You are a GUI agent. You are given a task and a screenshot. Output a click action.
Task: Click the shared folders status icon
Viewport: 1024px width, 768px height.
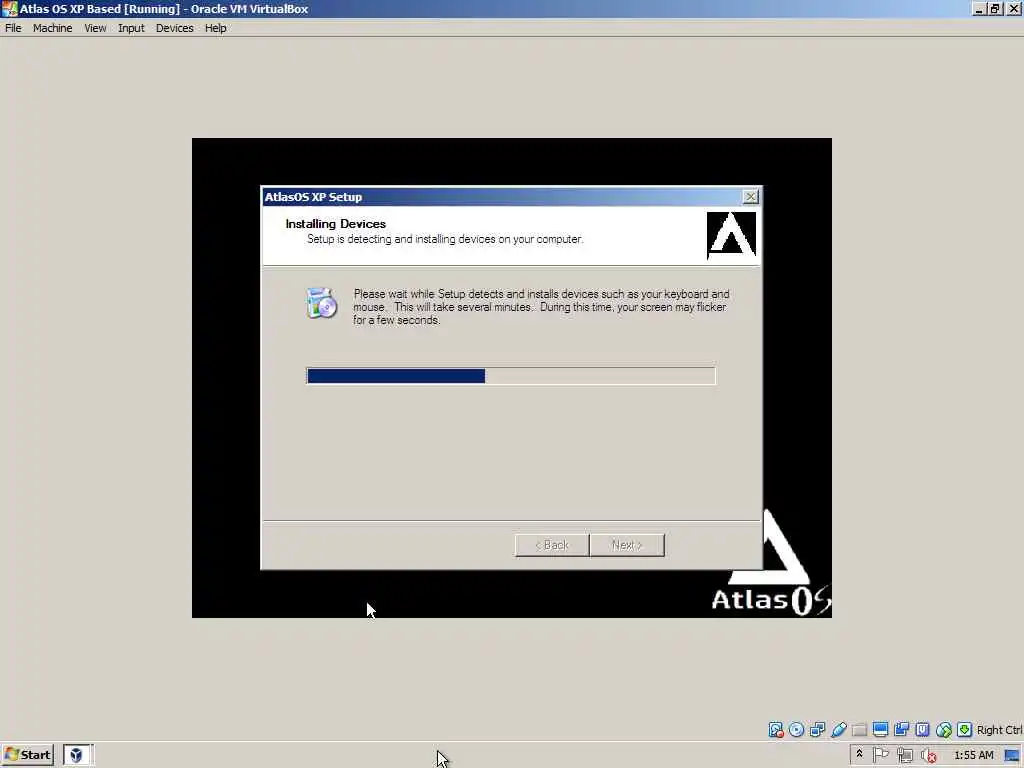[x=859, y=729]
